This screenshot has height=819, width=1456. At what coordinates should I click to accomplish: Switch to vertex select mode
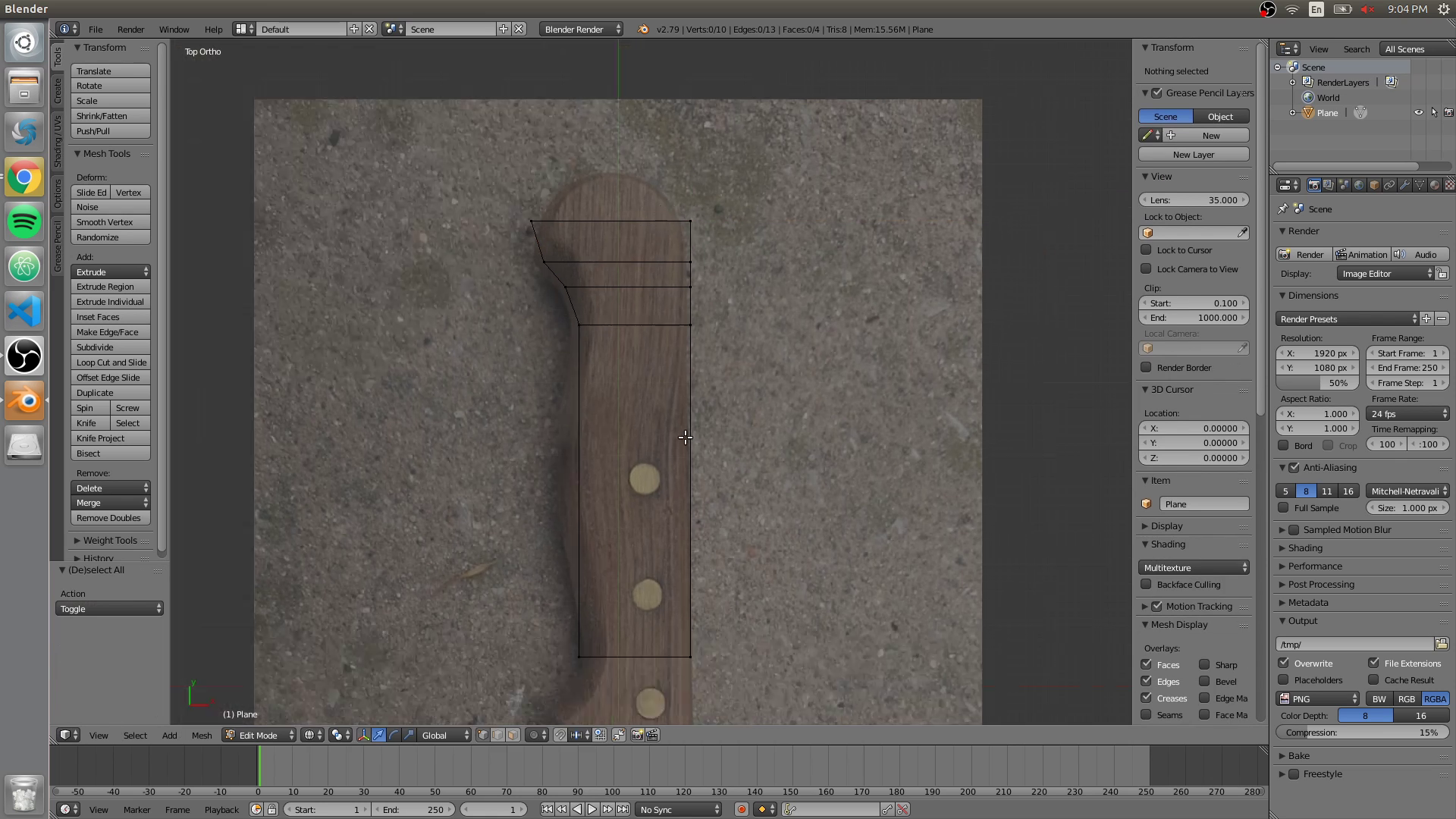(x=482, y=735)
